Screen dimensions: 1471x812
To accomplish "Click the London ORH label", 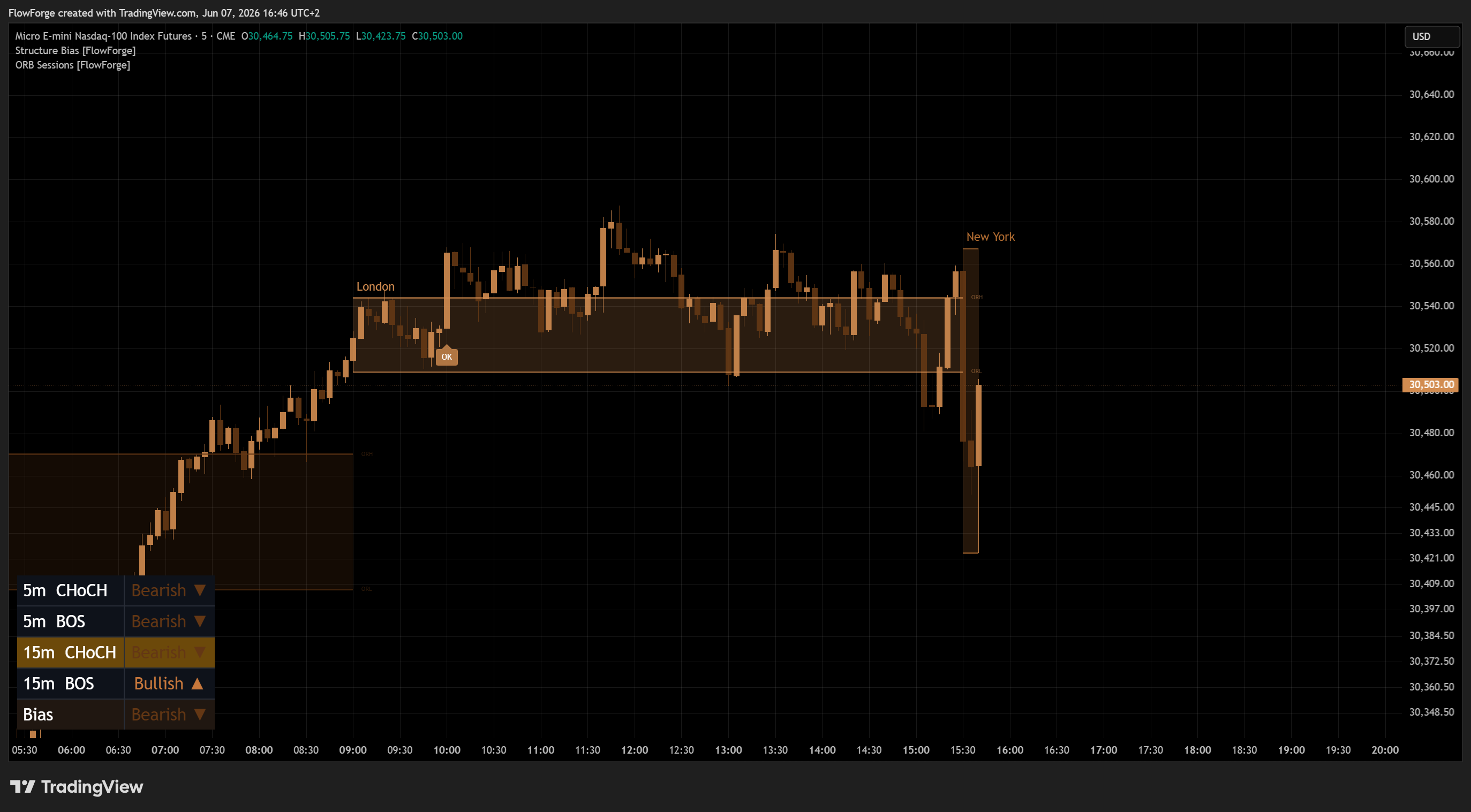I will (977, 297).
